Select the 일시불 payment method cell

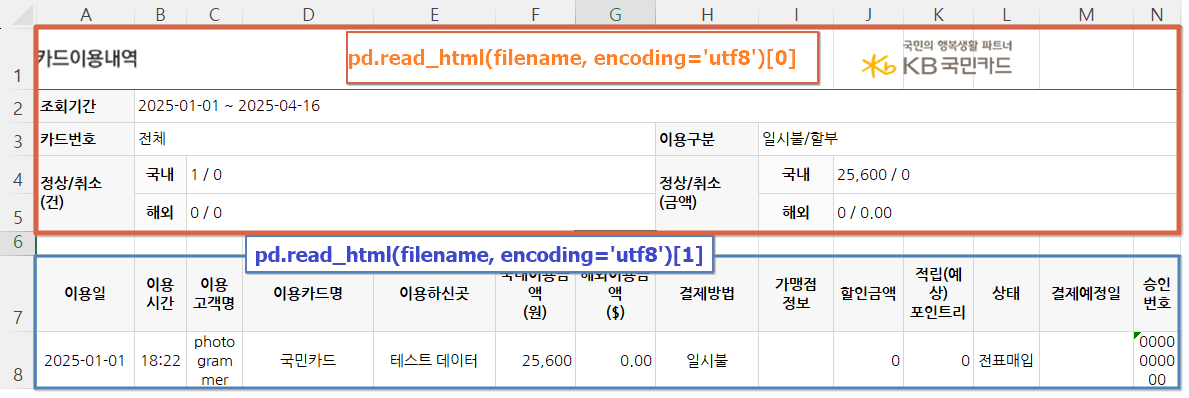707,361
